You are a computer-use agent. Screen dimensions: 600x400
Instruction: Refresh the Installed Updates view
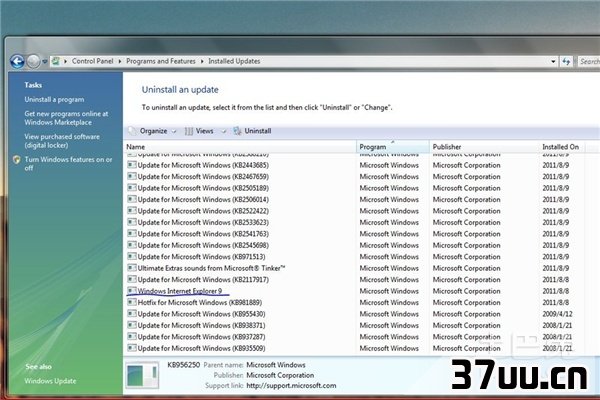[x=566, y=61]
